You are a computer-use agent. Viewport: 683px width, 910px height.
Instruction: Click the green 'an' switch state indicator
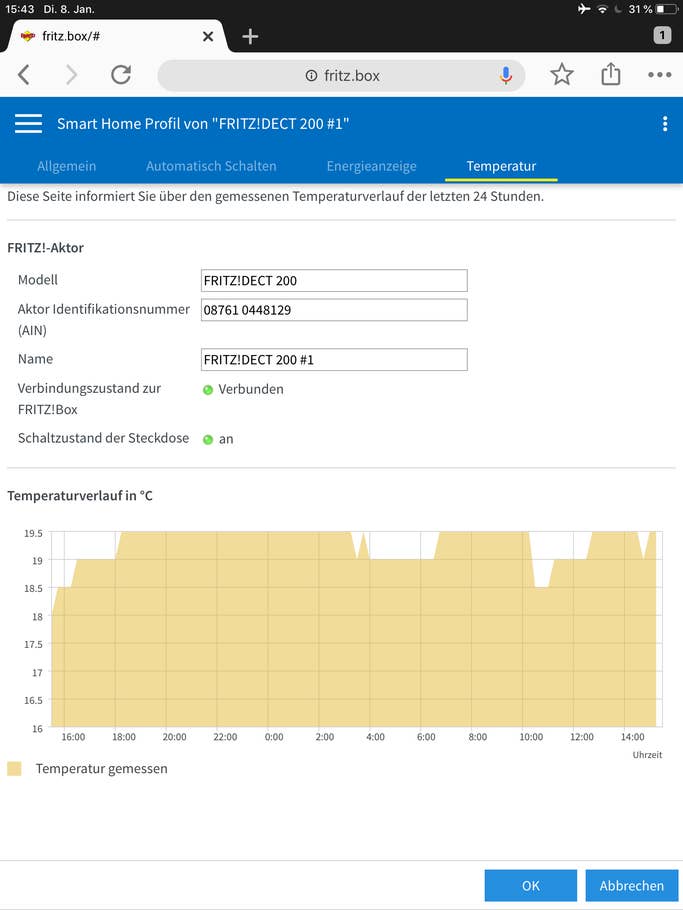pos(208,439)
